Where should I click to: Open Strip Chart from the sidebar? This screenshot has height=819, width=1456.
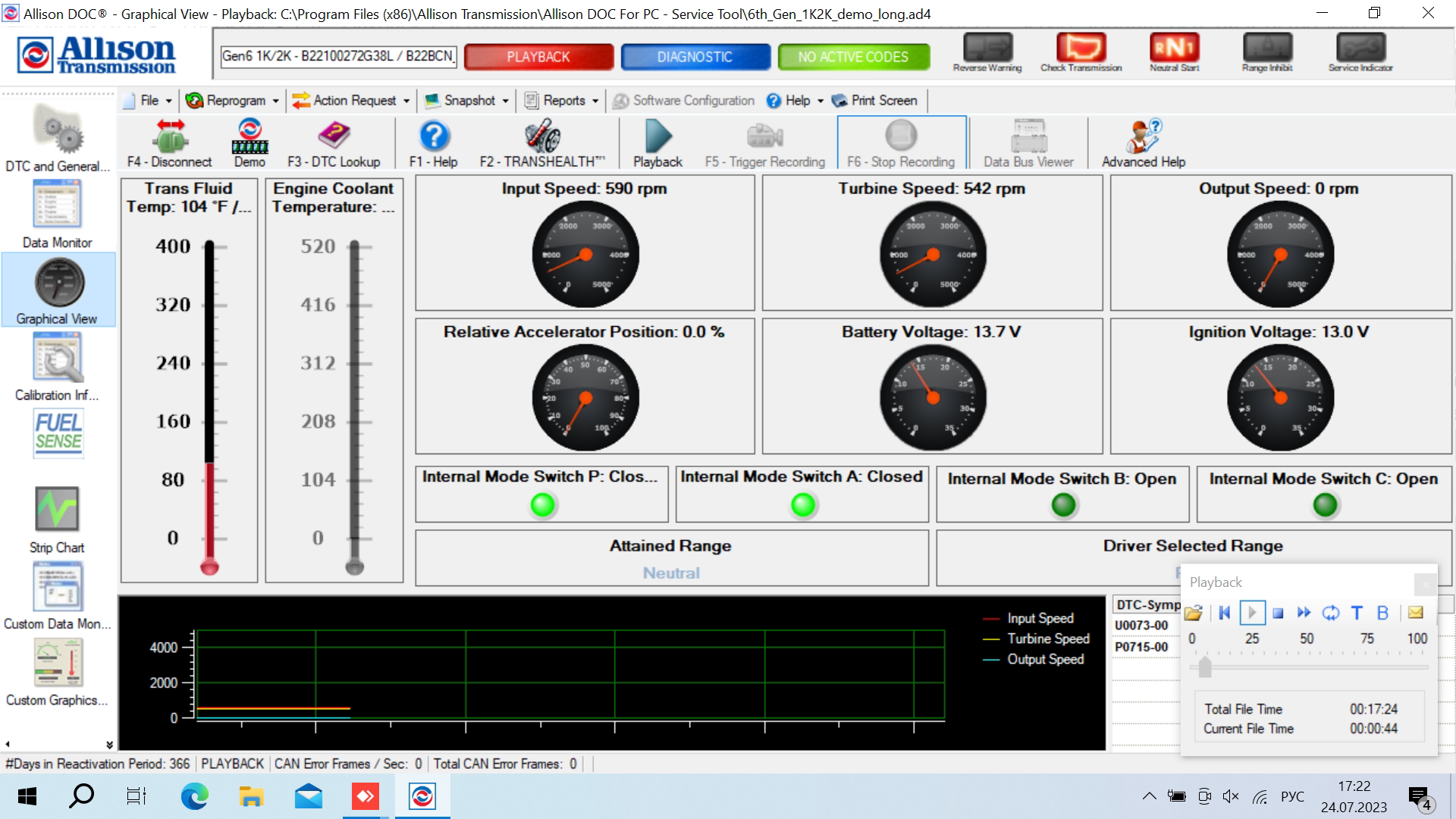[57, 516]
